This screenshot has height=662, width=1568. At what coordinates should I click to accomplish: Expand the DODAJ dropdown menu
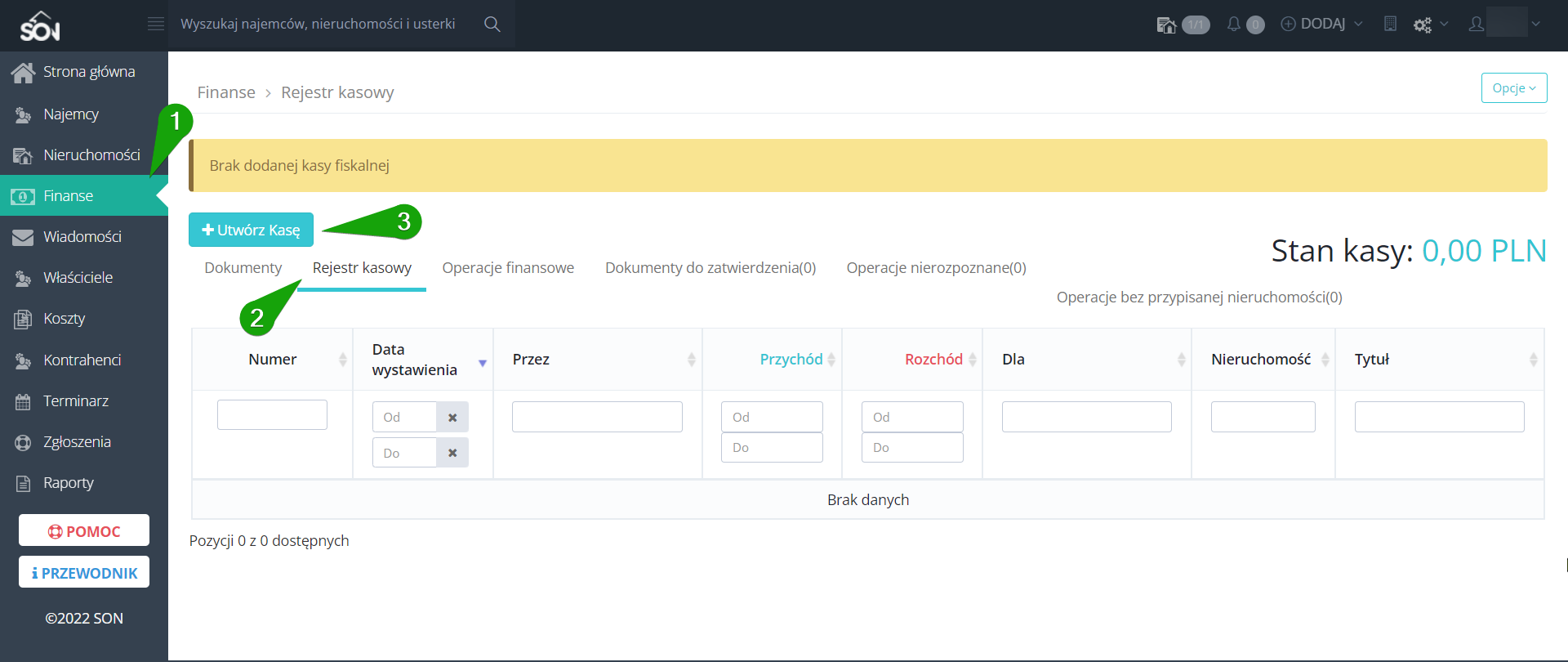tap(1321, 25)
